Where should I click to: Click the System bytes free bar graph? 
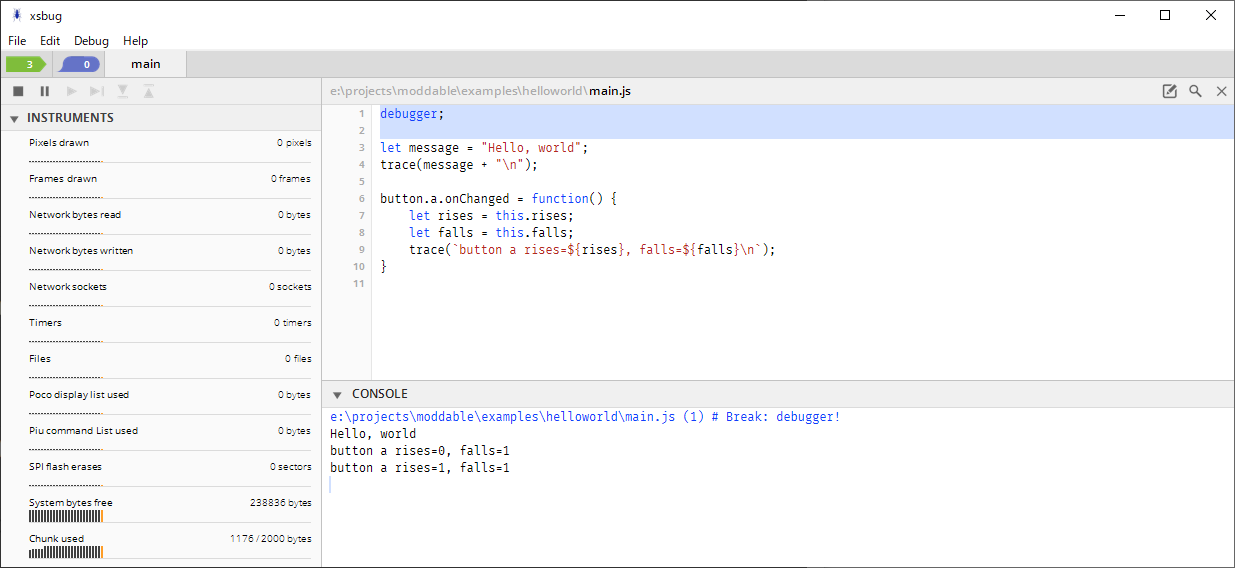pos(66,516)
